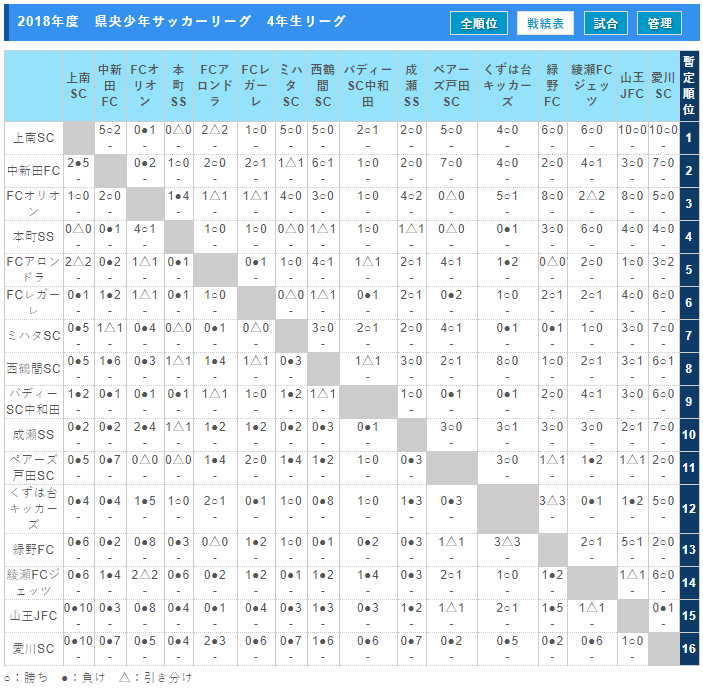This screenshot has width=703, height=688.
Task: Click the 西鶴間SC column header
Action: 323,86
